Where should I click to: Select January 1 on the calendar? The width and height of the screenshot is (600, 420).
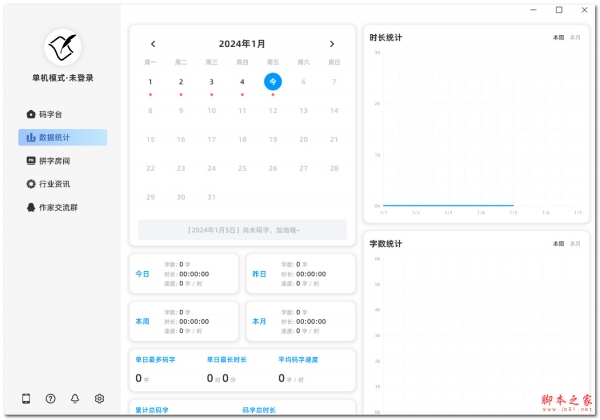[x=150, y=82]
